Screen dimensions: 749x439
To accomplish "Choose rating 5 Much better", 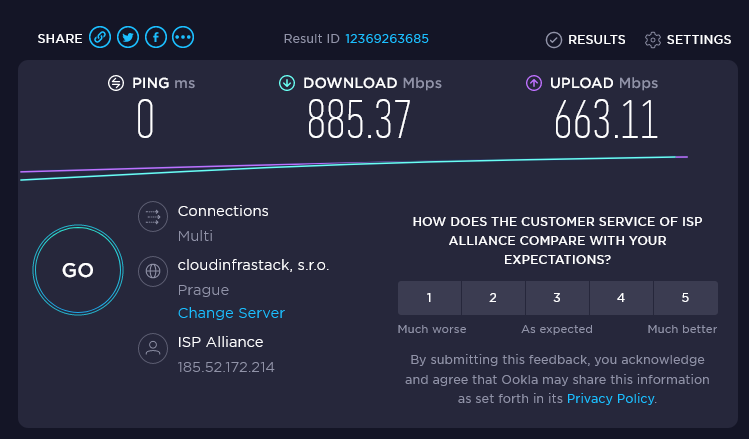I will 685,298.
